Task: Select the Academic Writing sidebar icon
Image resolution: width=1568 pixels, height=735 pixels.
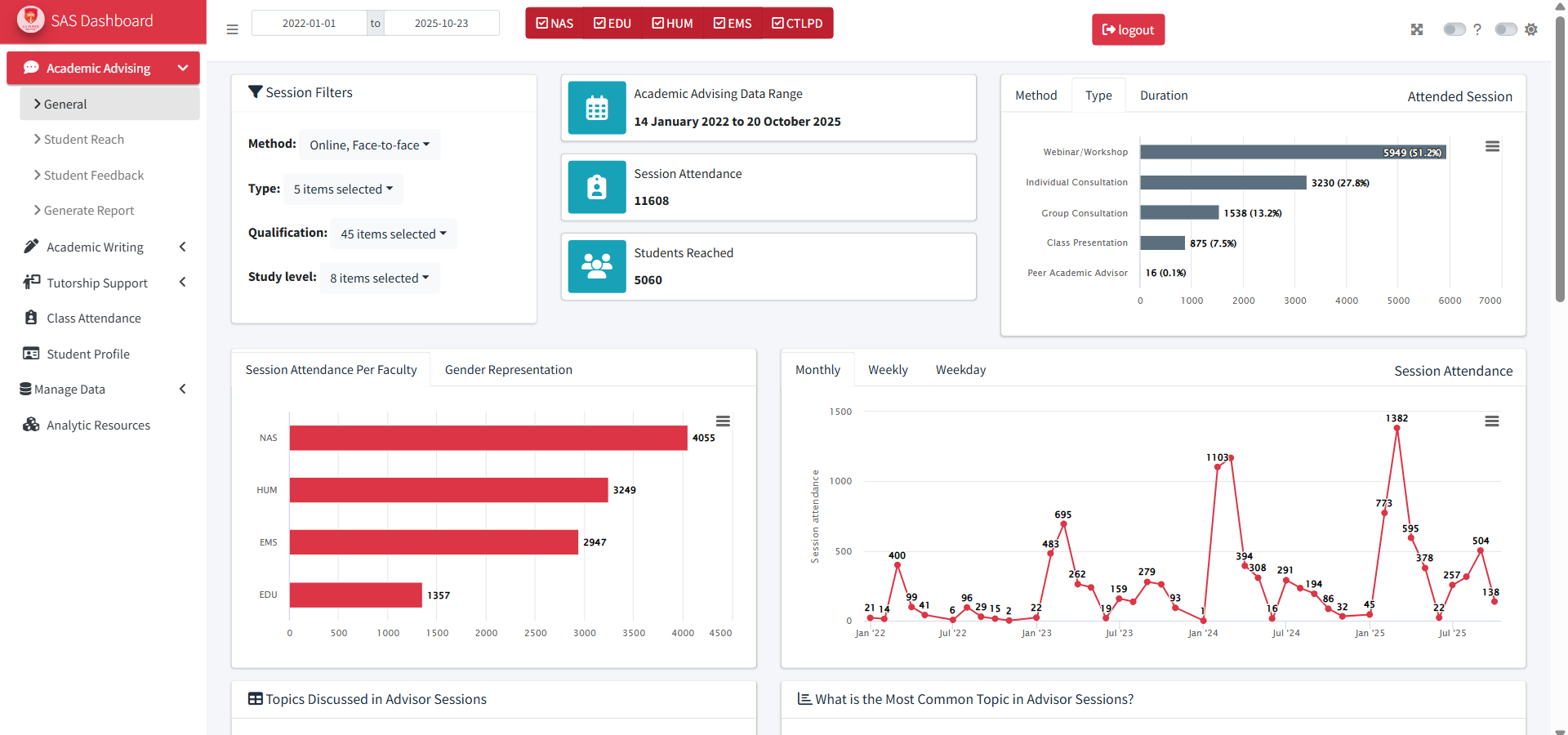Action: tap(31, 247)
